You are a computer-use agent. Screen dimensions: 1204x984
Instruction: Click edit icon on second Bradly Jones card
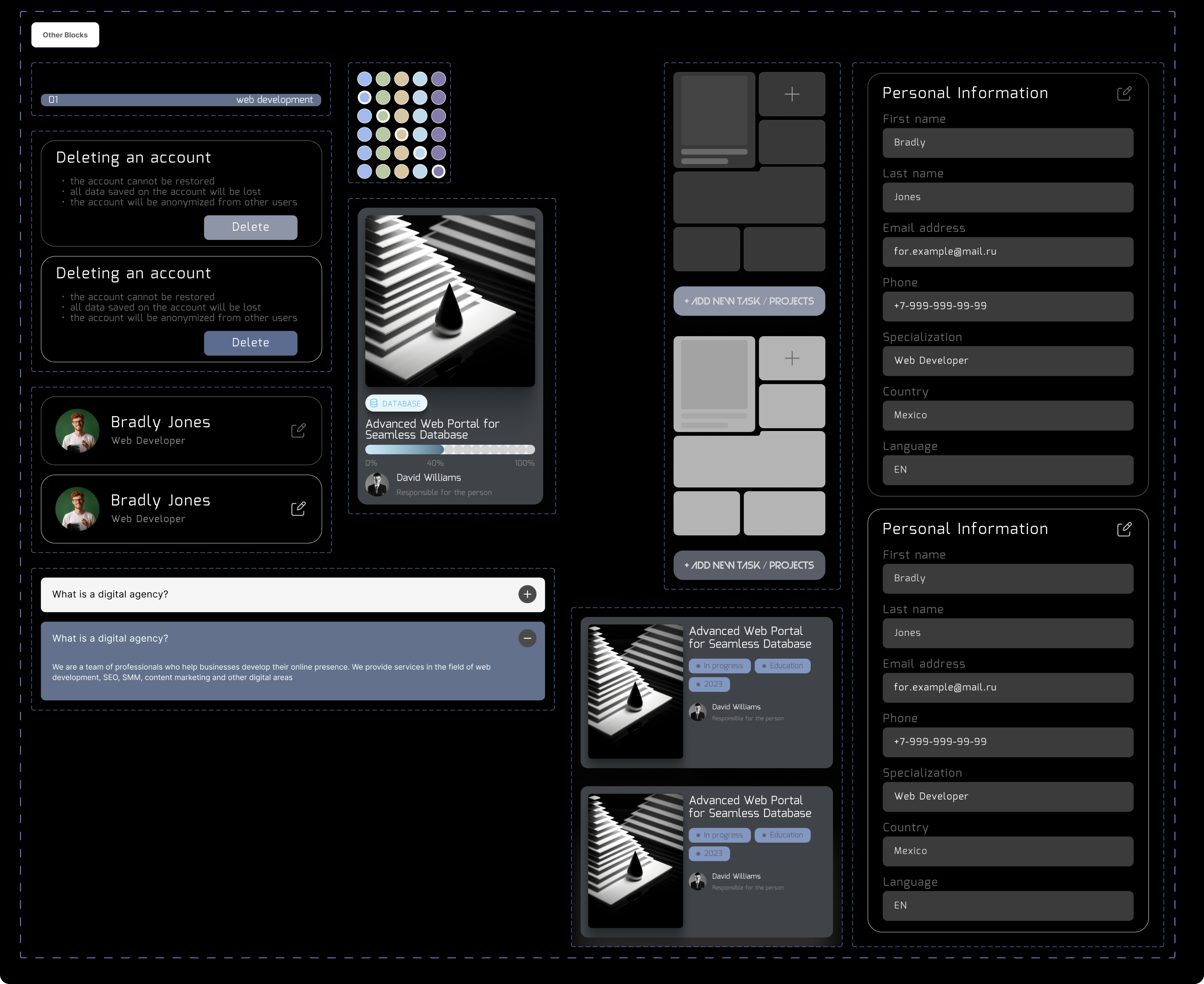(298, 509)
